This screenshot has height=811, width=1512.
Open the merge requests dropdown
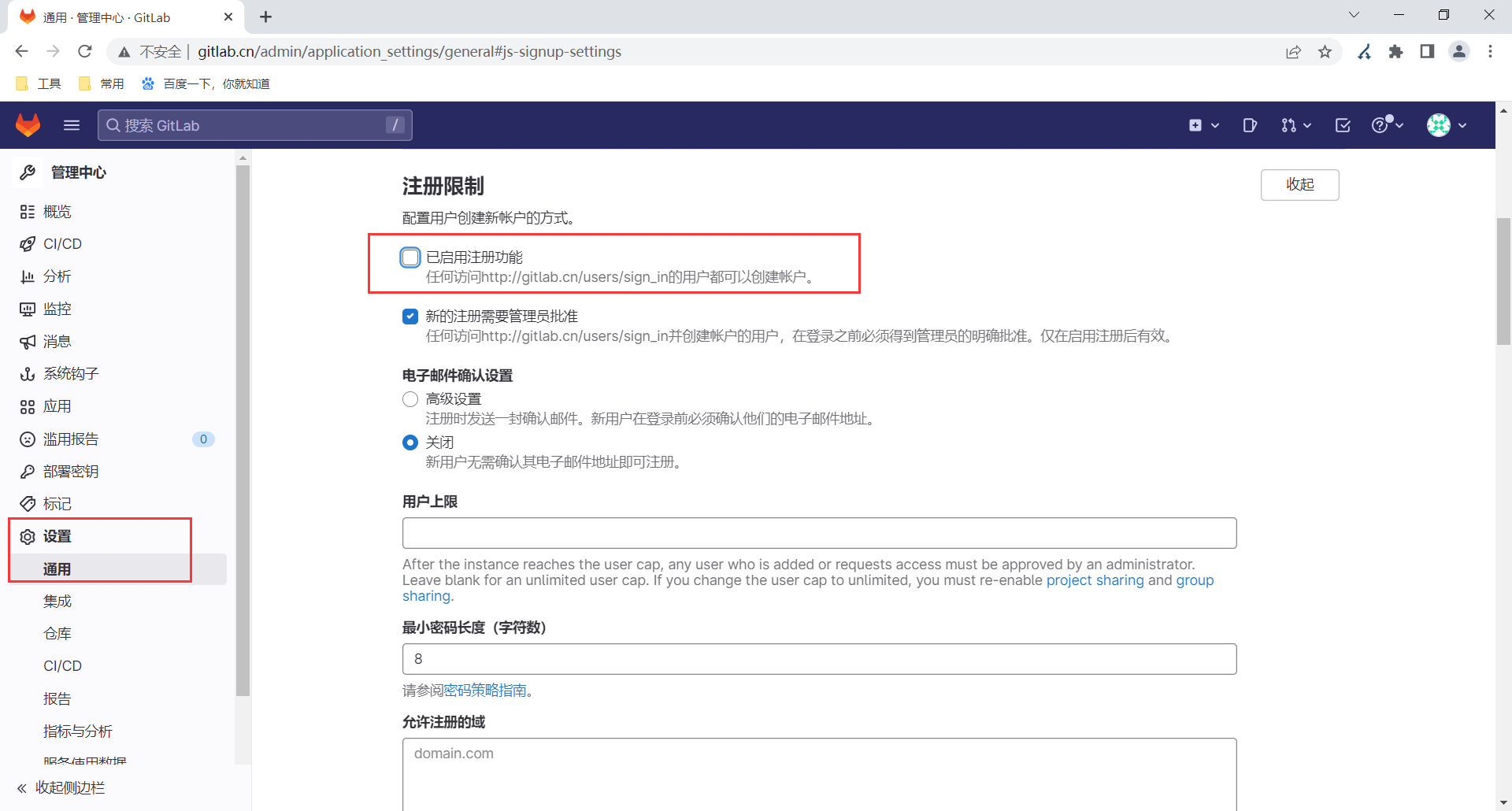pyautogui.click(x=1295, y=125)
